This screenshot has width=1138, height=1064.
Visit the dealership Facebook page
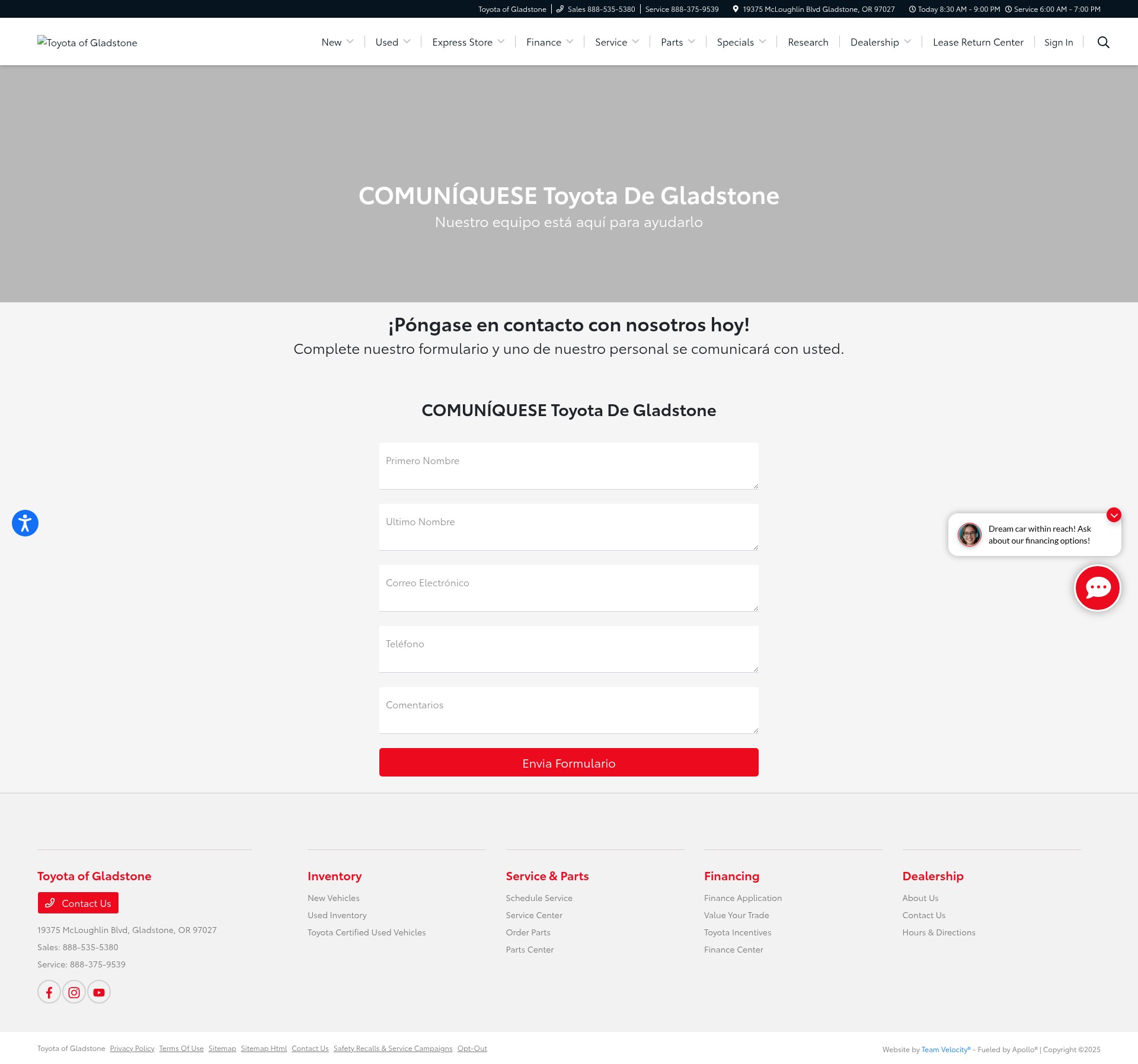[x=49, y=992]
